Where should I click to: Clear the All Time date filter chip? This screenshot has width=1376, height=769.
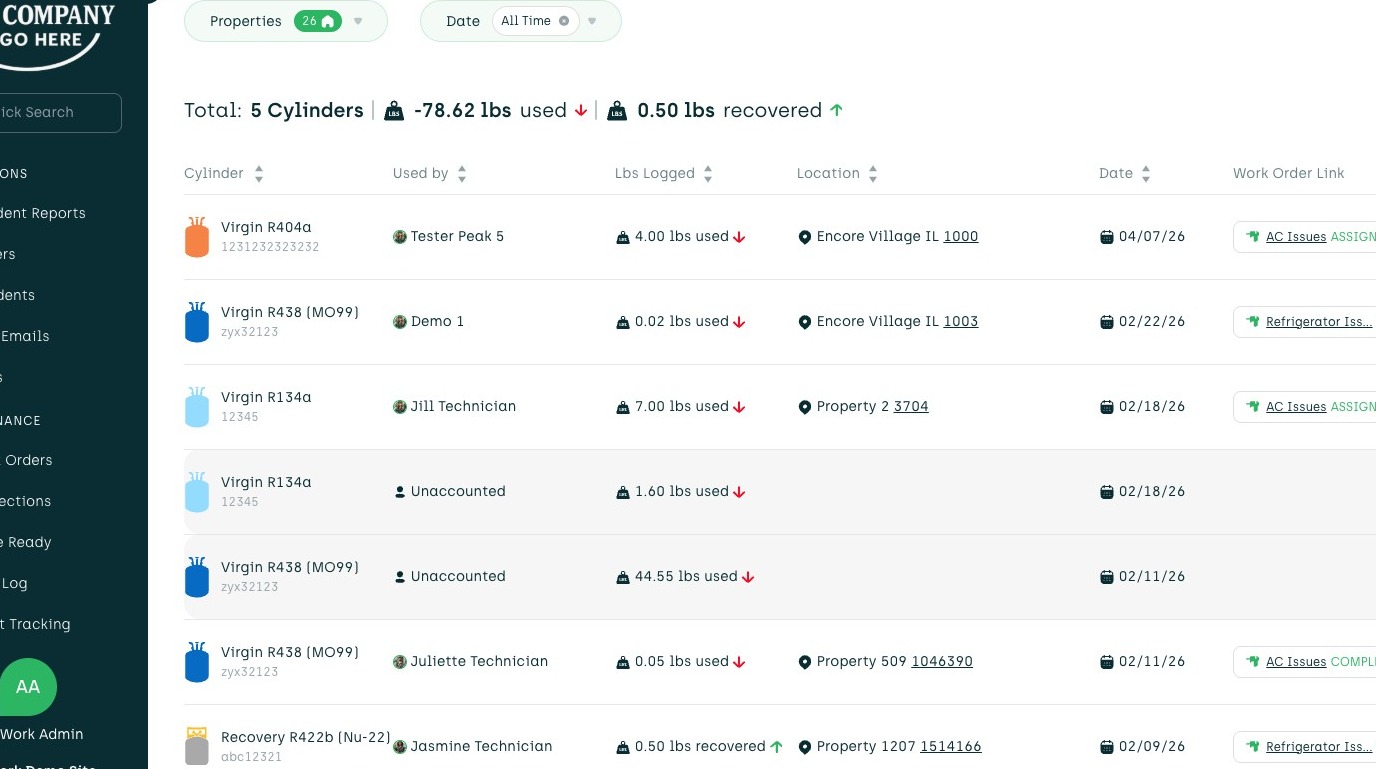(564, 21)
